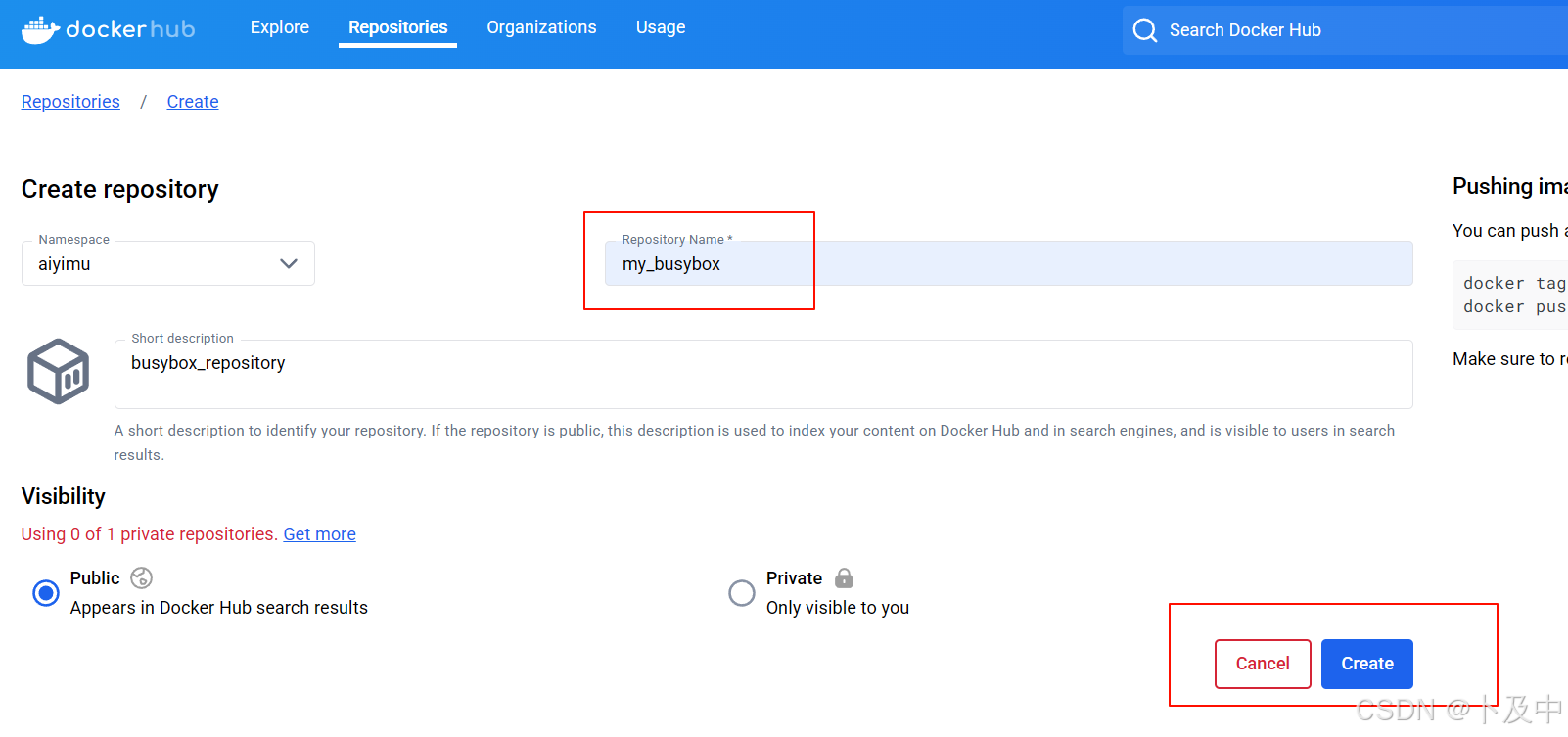This screenshot has width=1568, height=737.
Task: Click the 'Visibility' heading text
Action: click(x=64, y=496)
